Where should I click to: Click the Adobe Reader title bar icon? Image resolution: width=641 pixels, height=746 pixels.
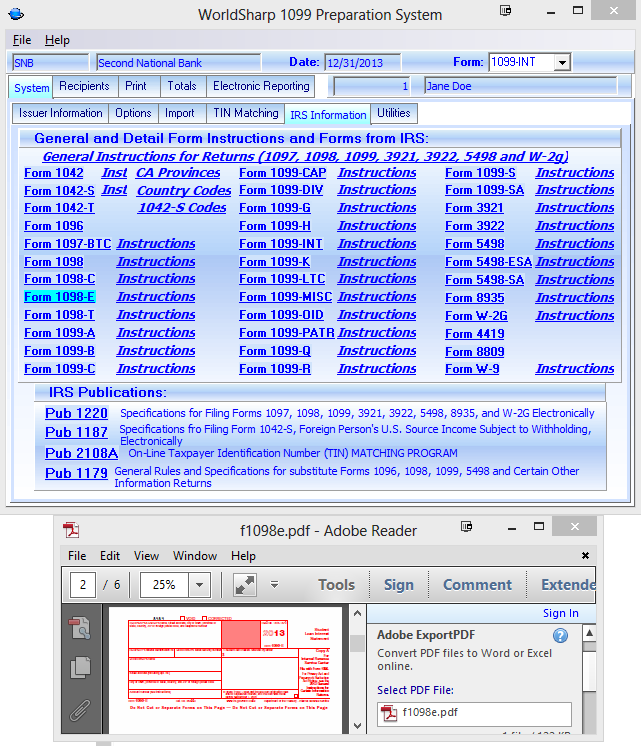[71, 530]
